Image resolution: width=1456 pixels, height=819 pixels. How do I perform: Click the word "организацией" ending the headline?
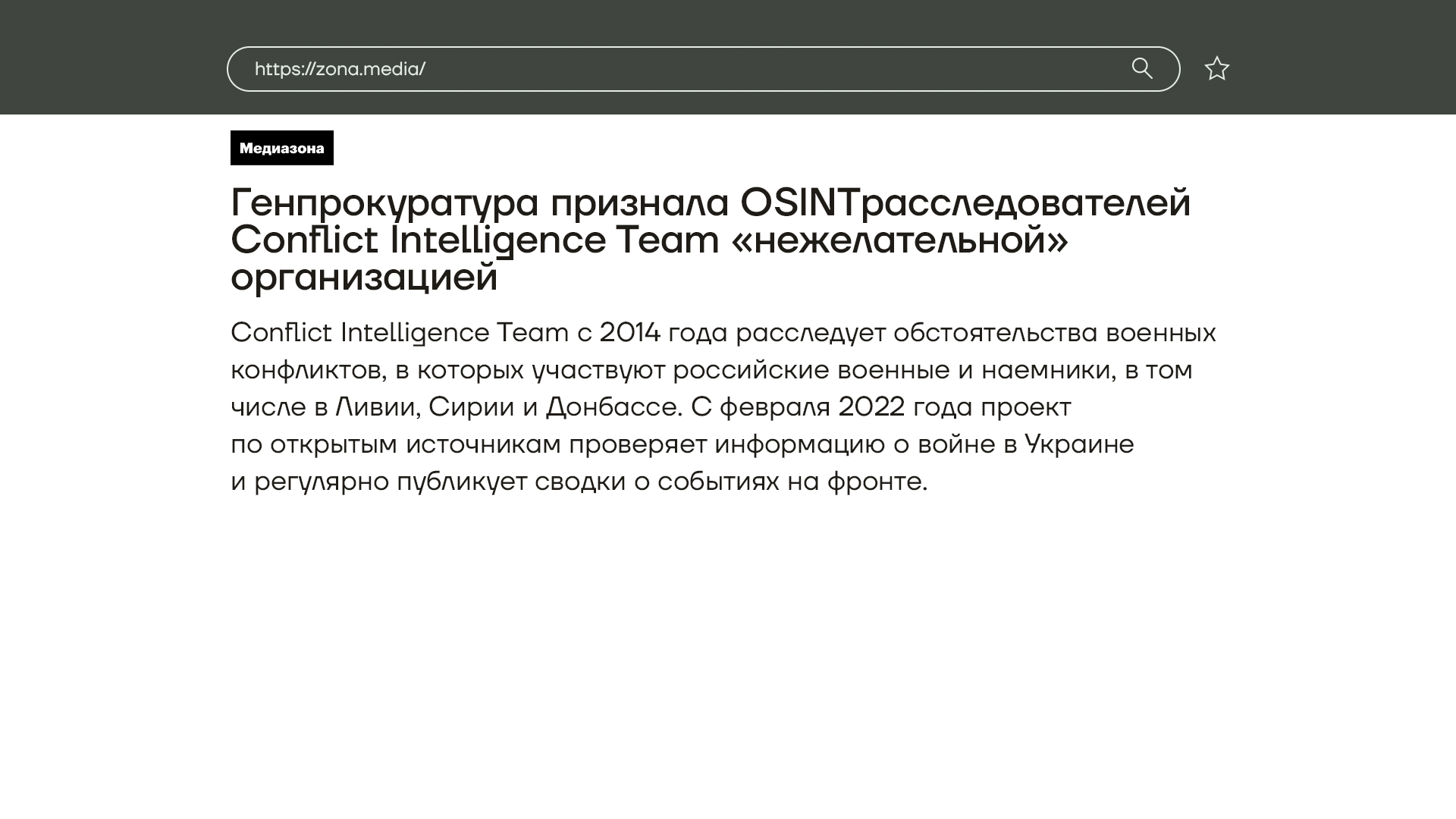[x=364, y=278]
